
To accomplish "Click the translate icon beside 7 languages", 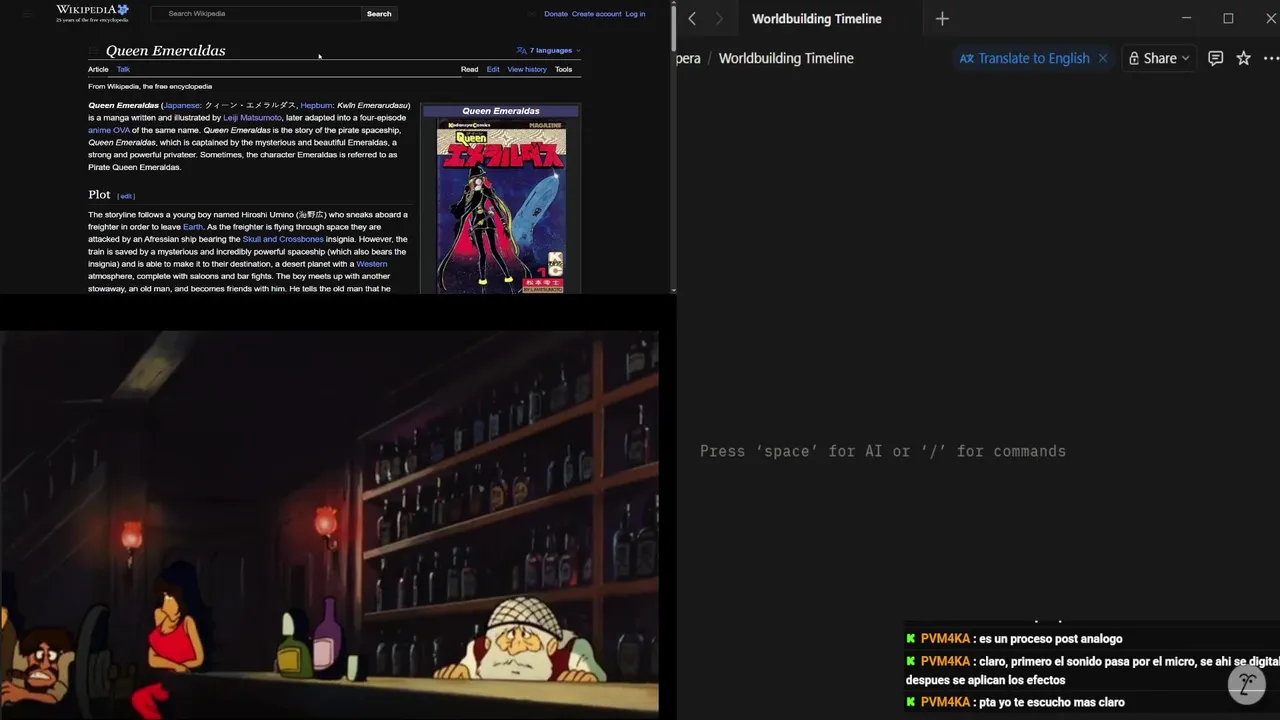I will click(521, 50).
